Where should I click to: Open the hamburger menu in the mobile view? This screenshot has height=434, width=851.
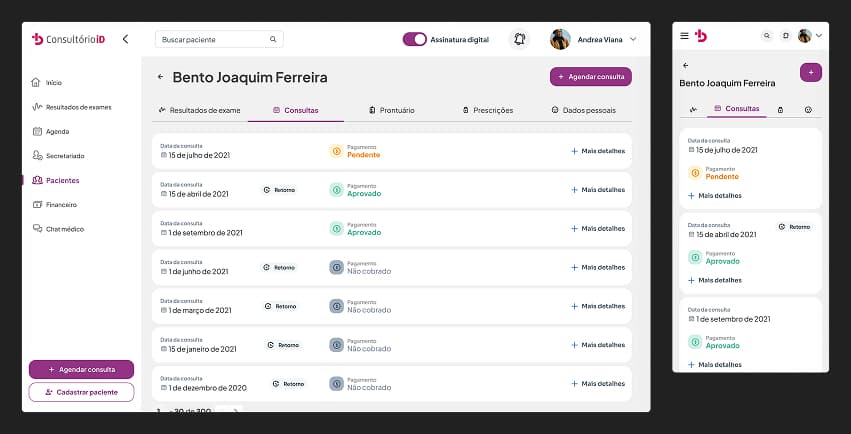(x=684, y=36)
